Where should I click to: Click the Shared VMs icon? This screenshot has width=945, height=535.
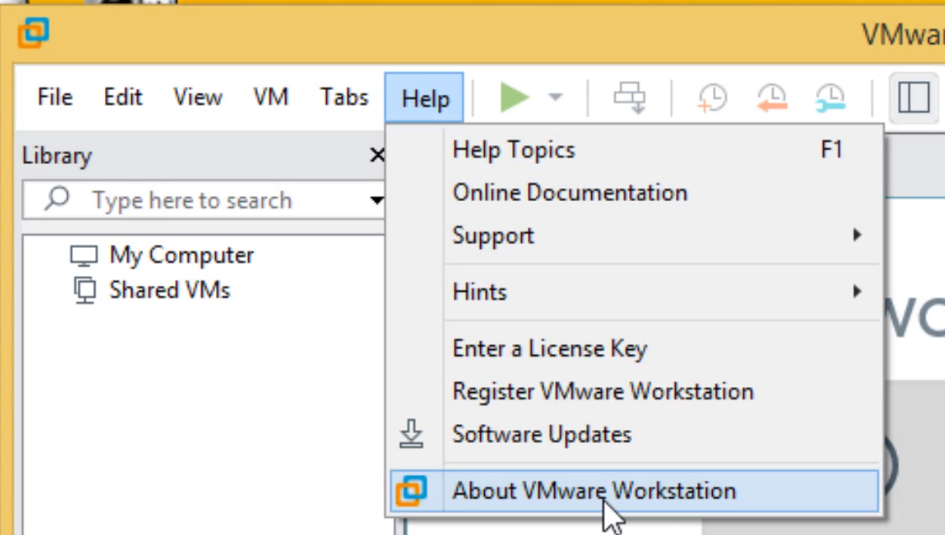[x=84, y=290]
